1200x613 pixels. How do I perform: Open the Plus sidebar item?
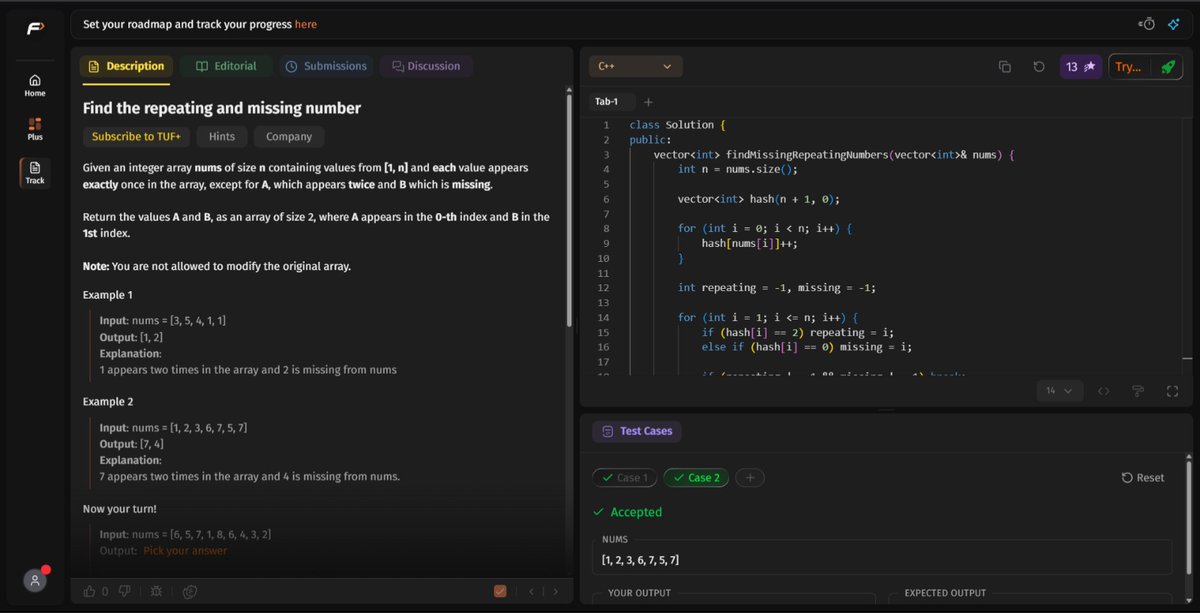[35, 129]
